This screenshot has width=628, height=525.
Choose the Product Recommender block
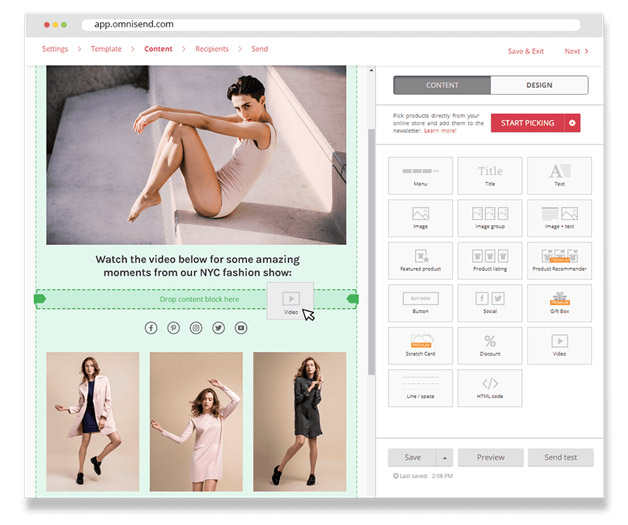coord(559,261)
